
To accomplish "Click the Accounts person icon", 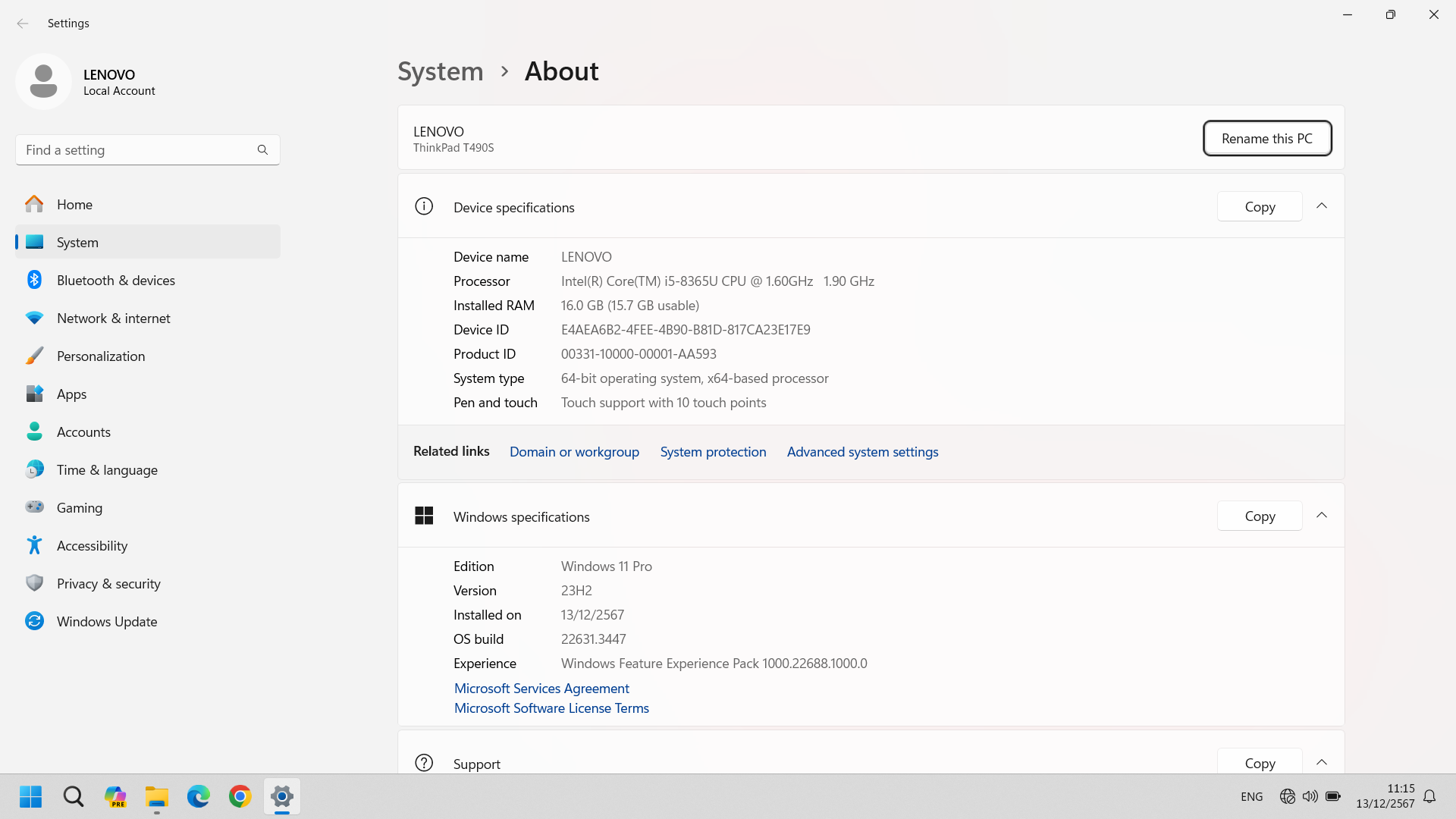I will point(34,431).
